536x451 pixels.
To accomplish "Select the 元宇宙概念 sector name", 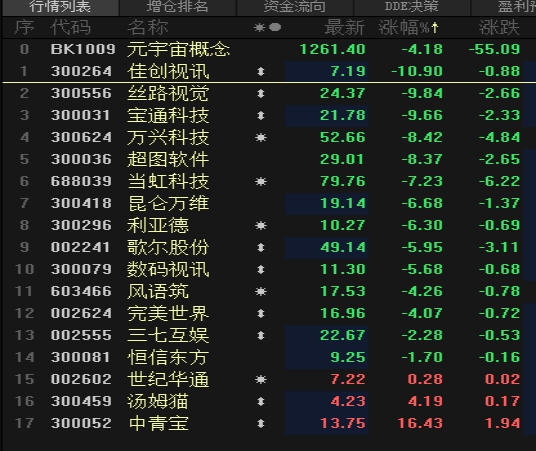I will (178, 50).
